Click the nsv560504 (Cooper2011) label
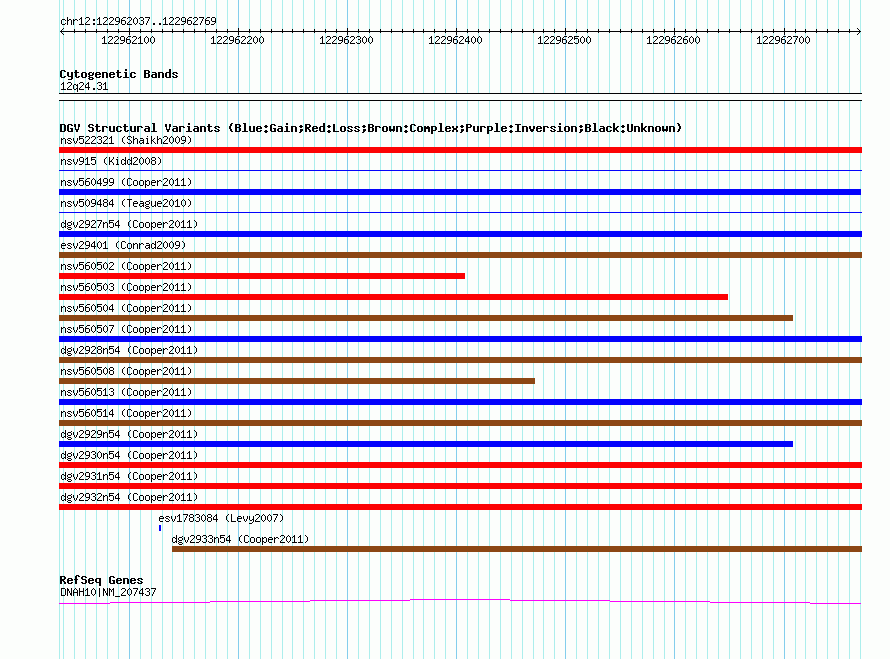This screenshot has width=890, height=659. [x=126, y=308]
